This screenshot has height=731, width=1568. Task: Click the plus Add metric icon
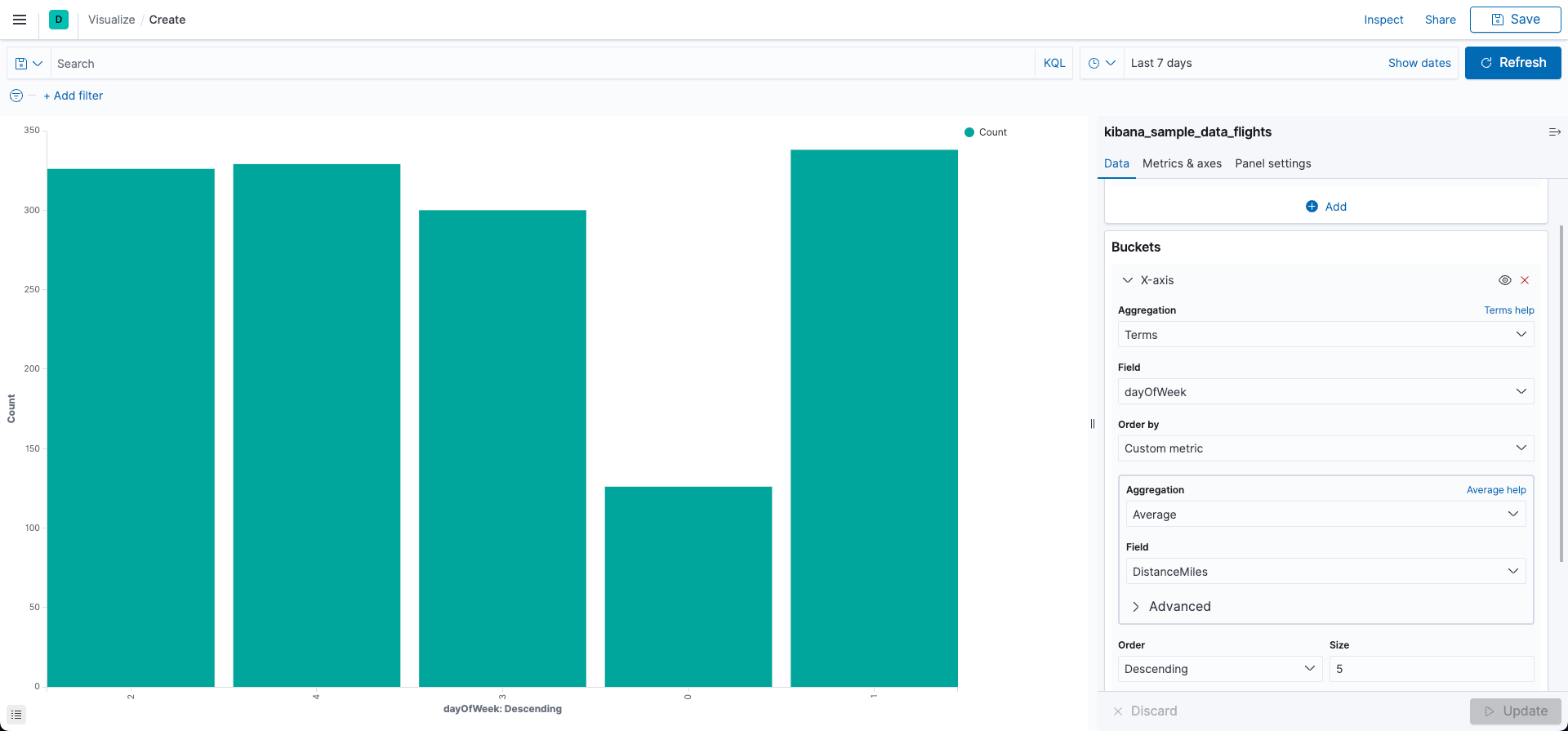tap(1312, 207)
